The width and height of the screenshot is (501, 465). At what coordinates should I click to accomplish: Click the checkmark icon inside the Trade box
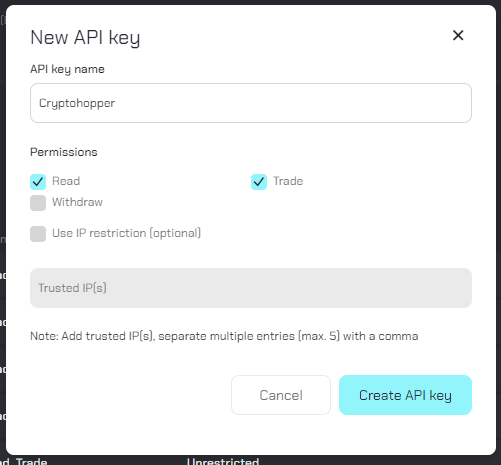(x=259, y=182)
